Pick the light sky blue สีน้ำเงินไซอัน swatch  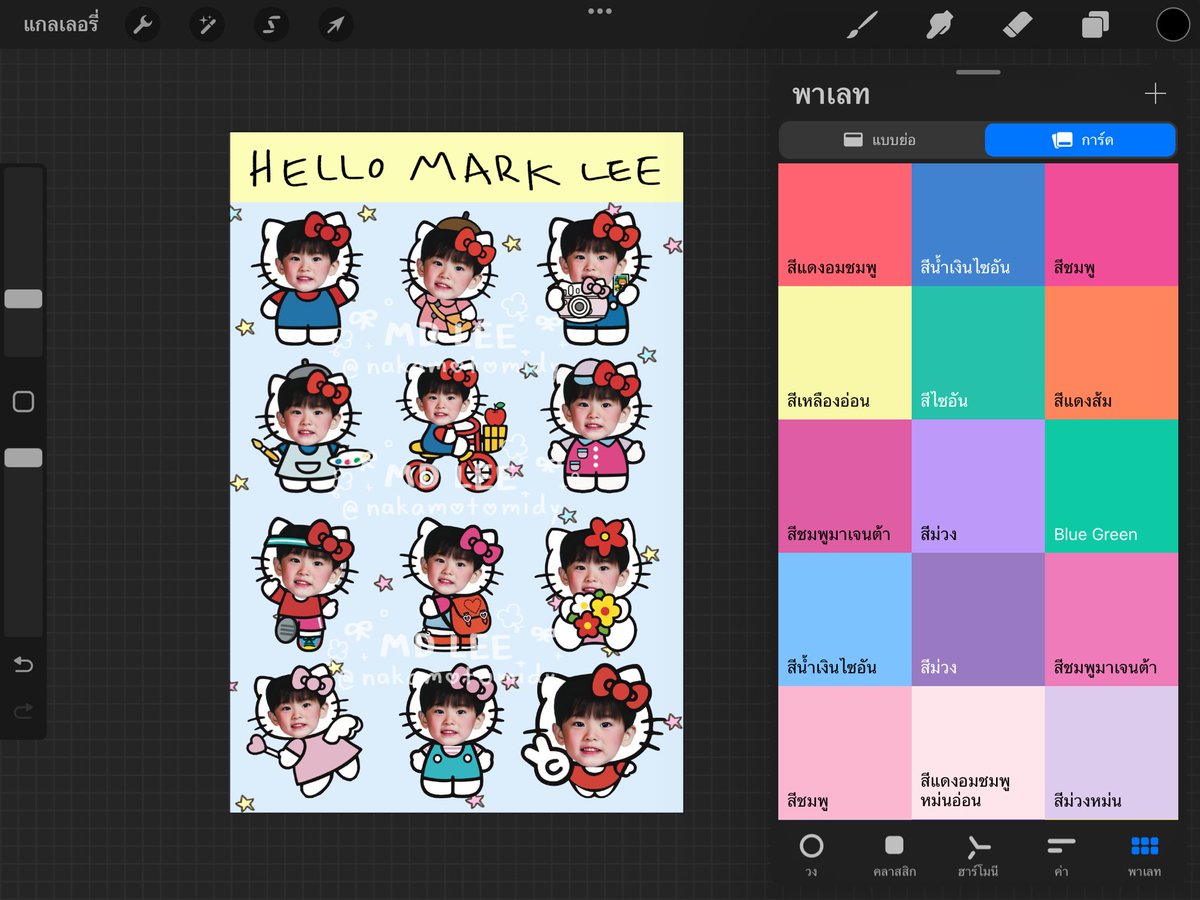[845, 619]
